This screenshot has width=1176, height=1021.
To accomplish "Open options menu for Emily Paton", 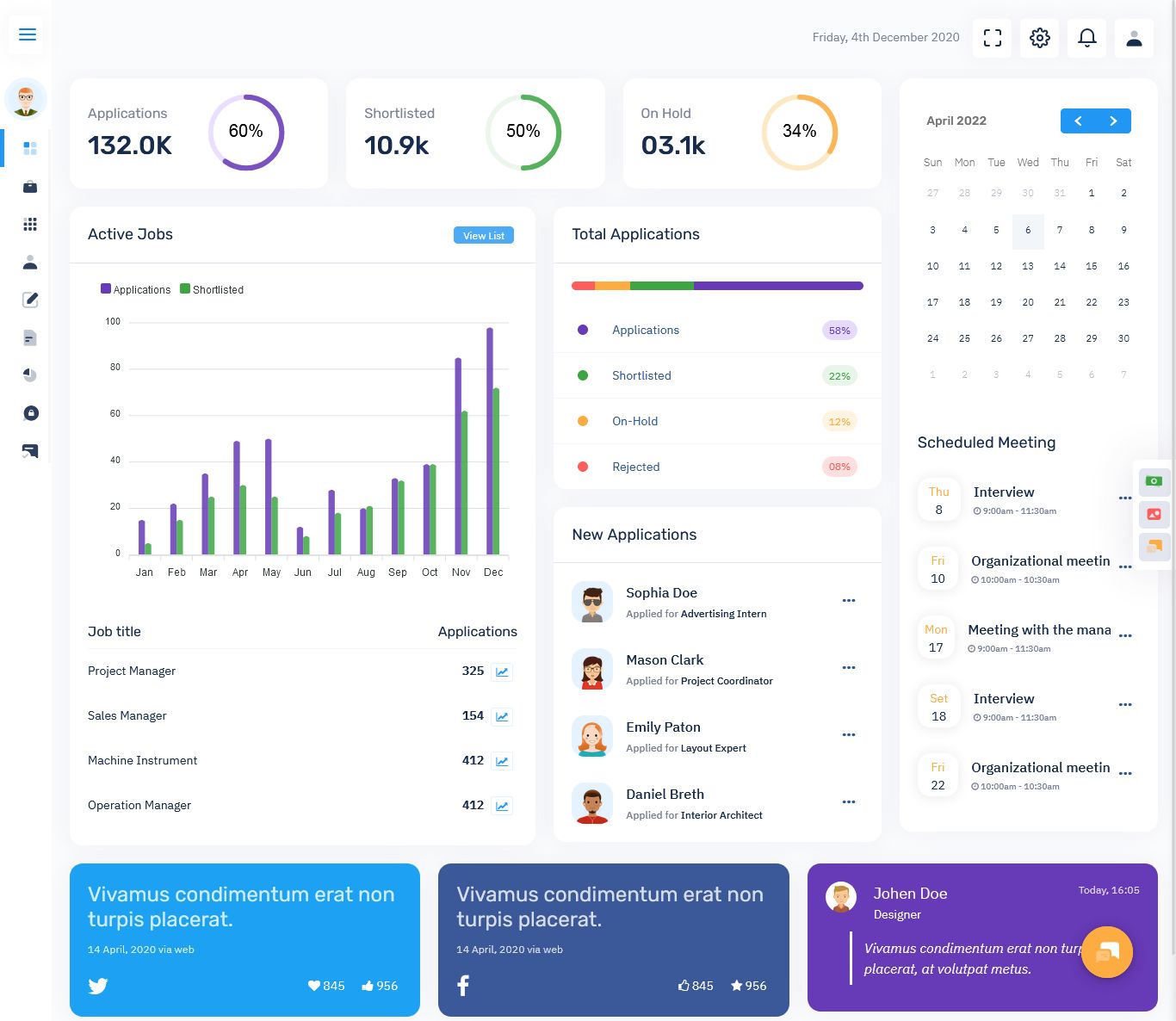I will 849,735.
